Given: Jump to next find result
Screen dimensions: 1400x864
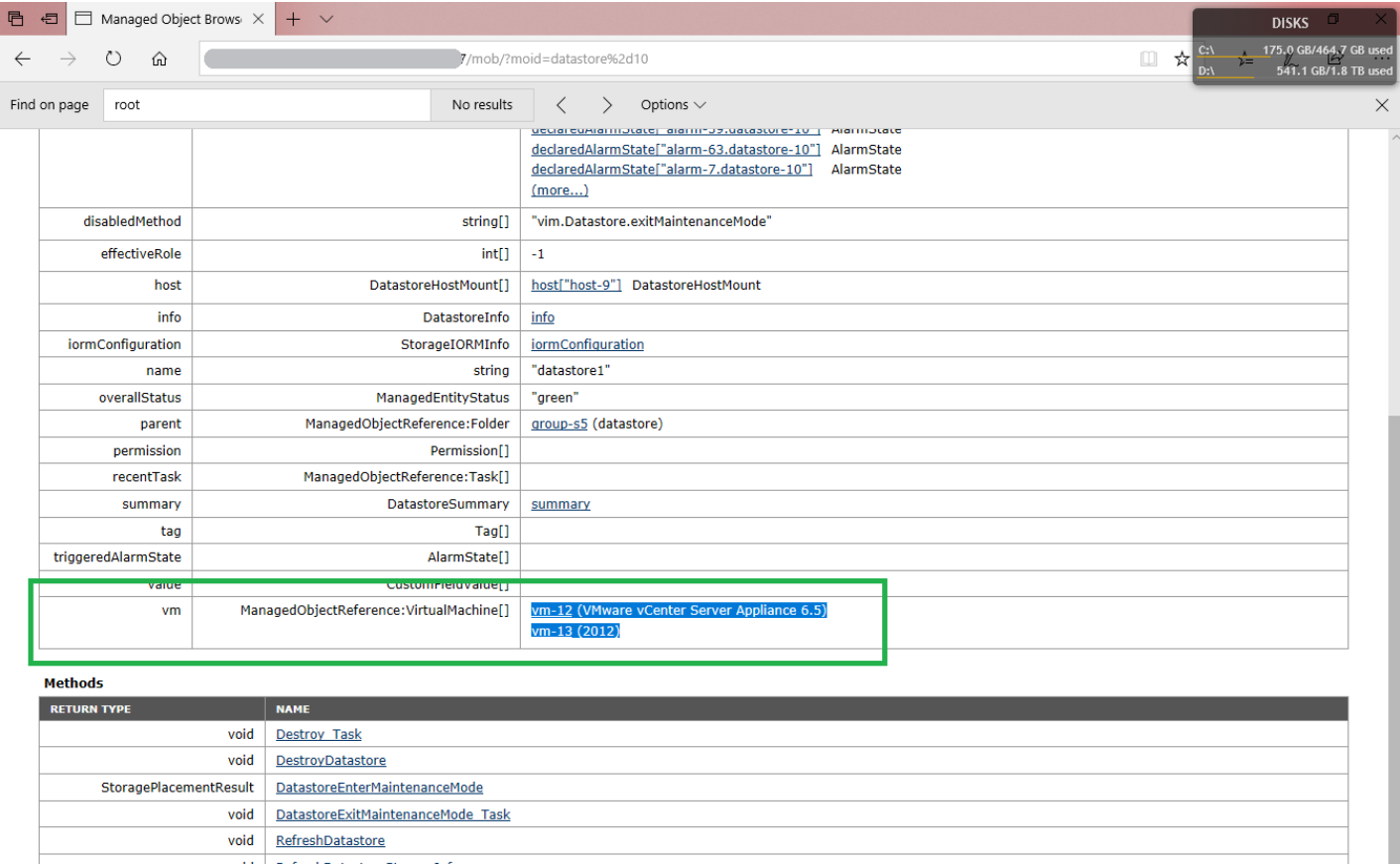Looking at the screenshot, I should pos(606,105).
